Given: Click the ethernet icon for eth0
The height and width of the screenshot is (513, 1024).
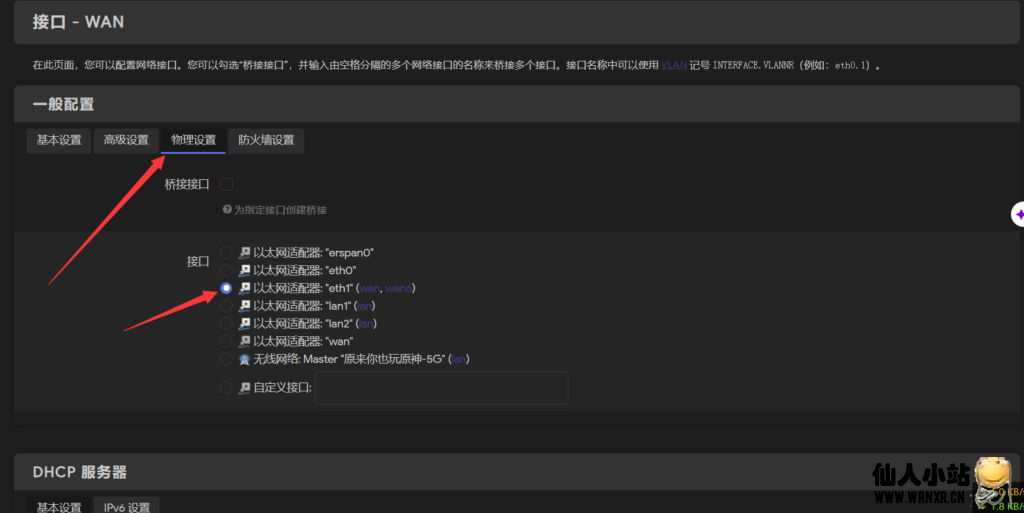Looking at the screenshot, I should (x=245, y=270).
